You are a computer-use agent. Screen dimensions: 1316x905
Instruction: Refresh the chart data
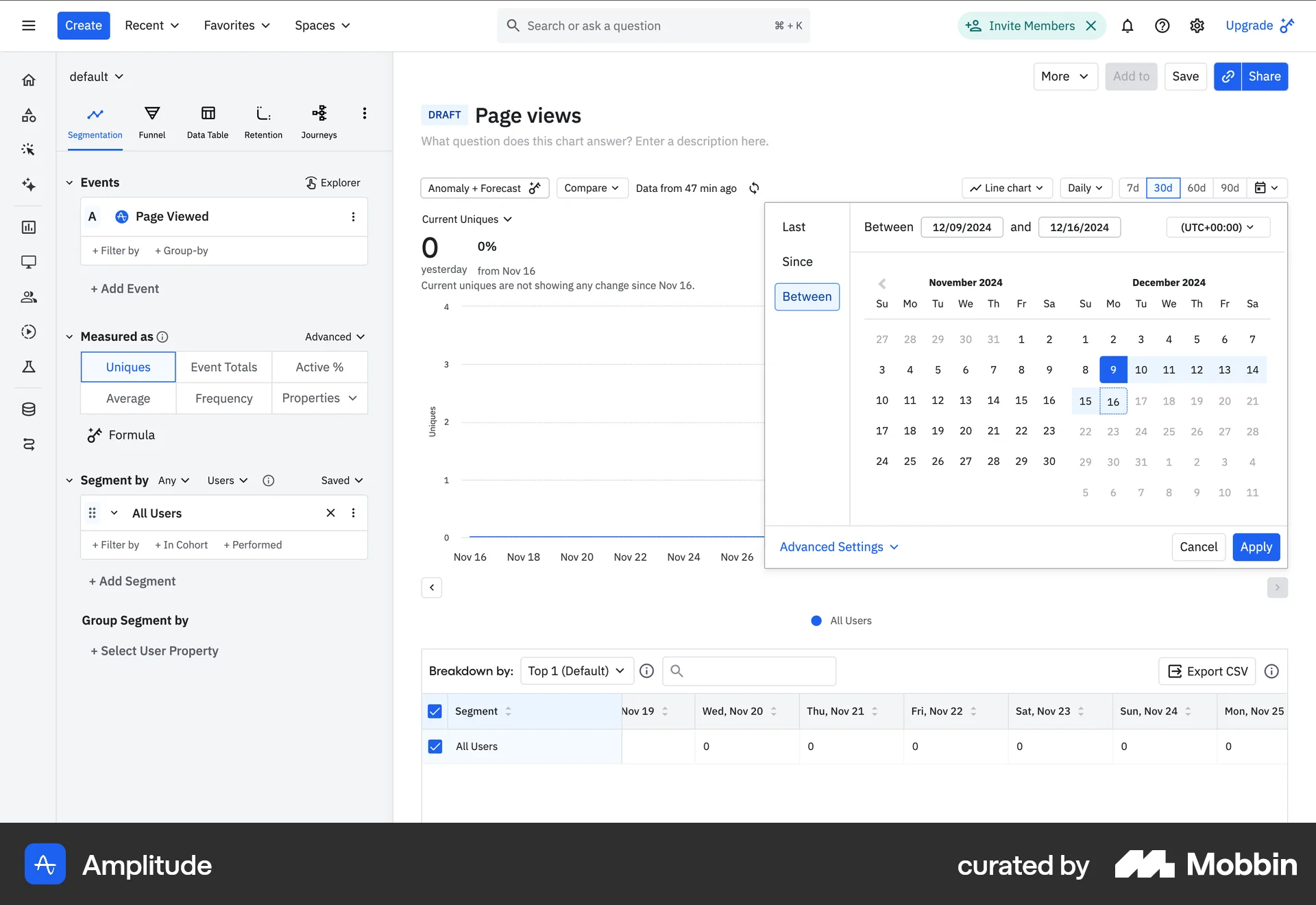coord(754,188)
